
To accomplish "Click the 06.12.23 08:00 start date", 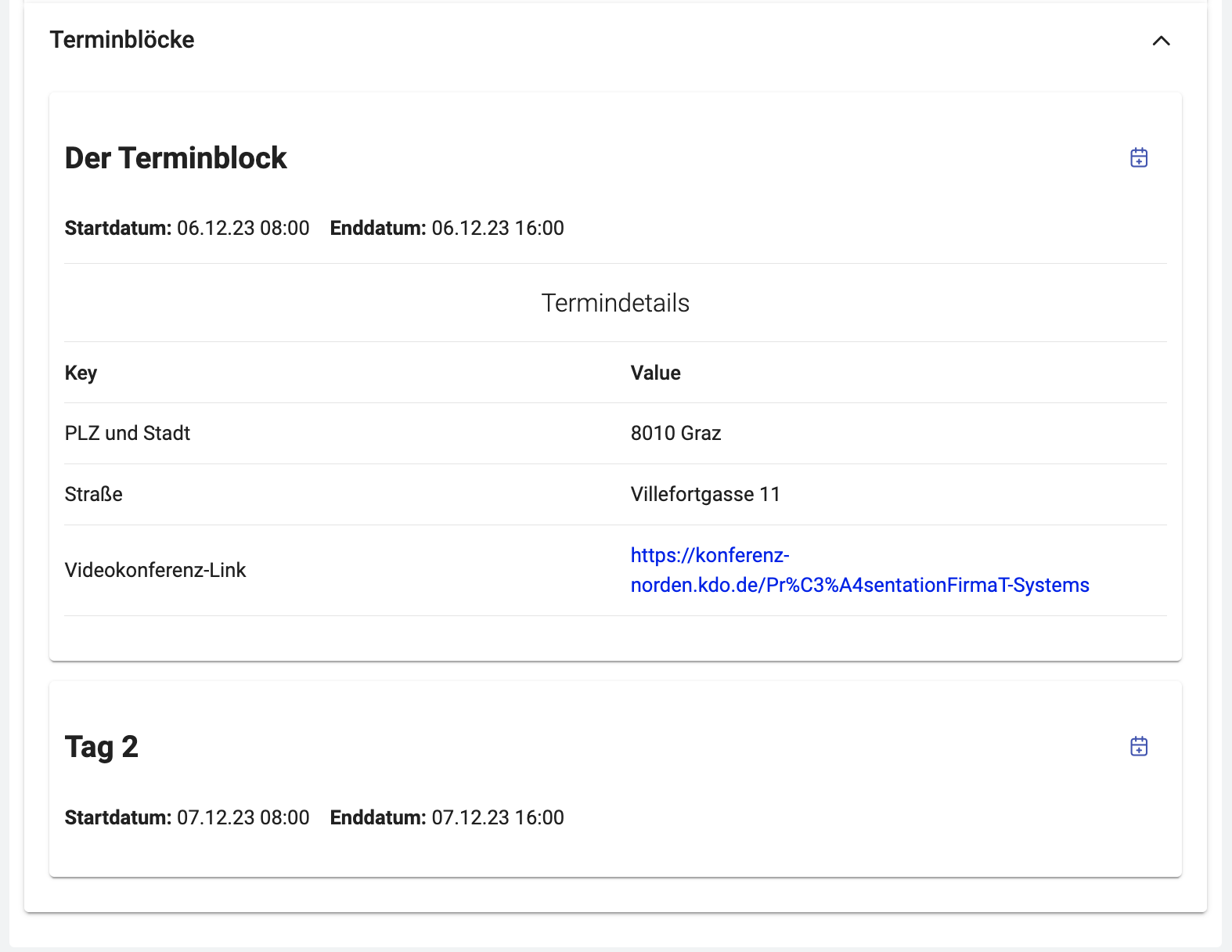I will [x=243, y=228].
